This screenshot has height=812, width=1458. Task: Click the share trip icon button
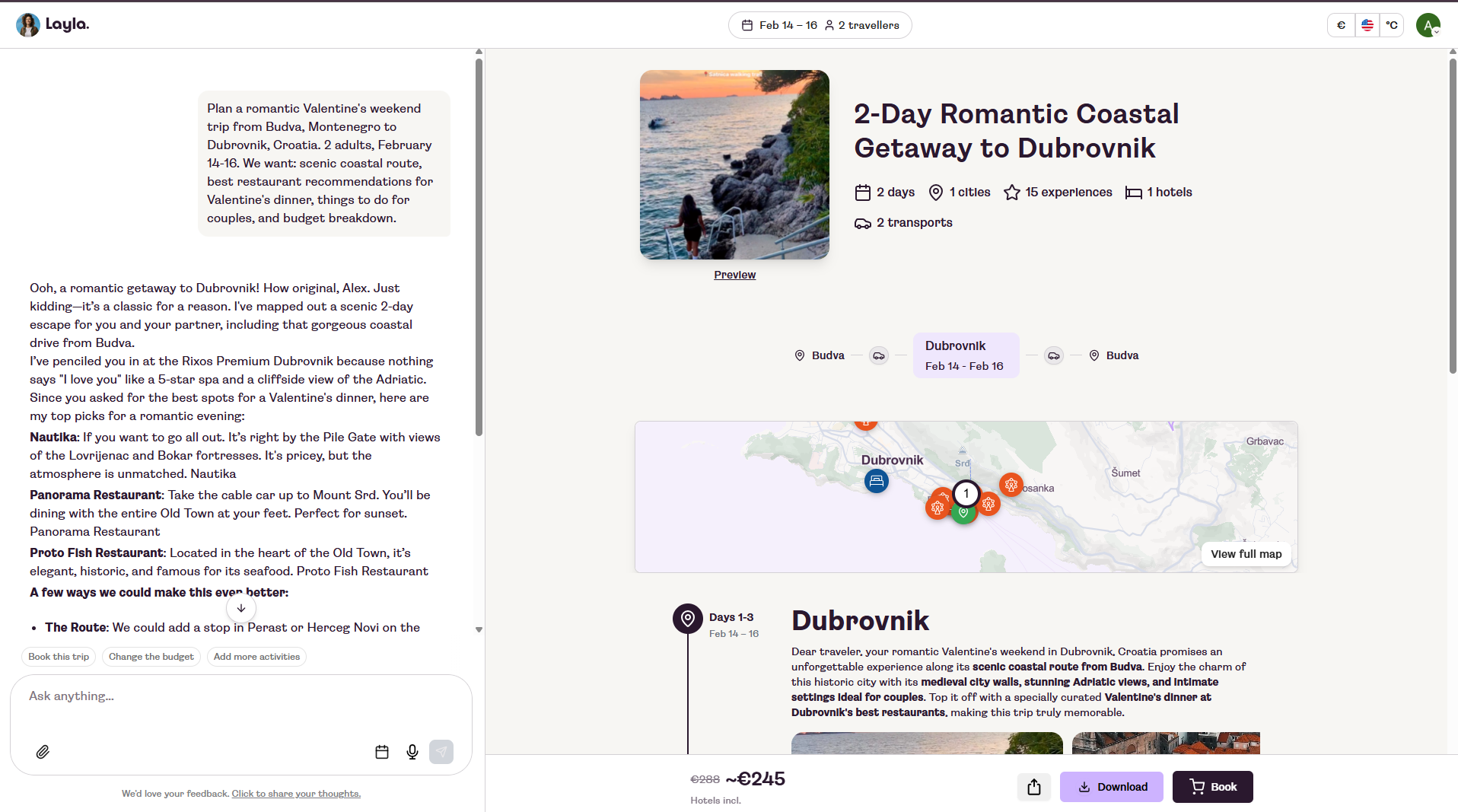pyautogui.click(x=1033, y=787)
